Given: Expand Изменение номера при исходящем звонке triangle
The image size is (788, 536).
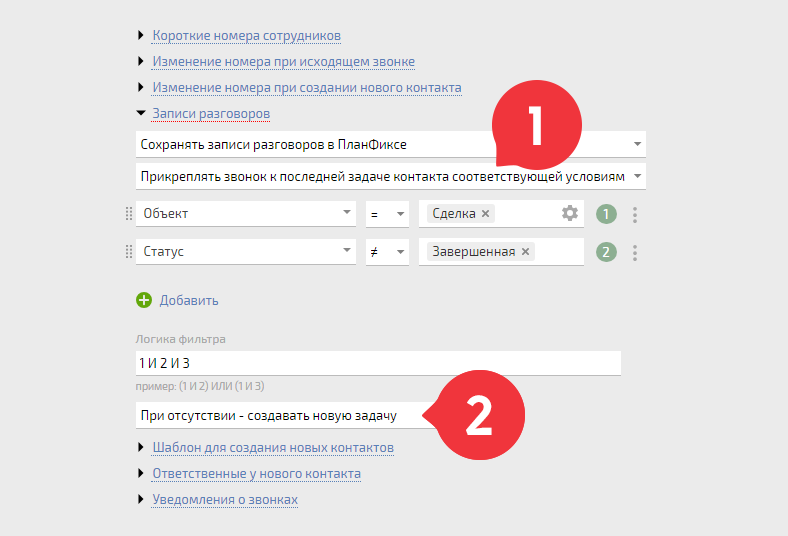Looking at the screenshot, I should 141,61.
